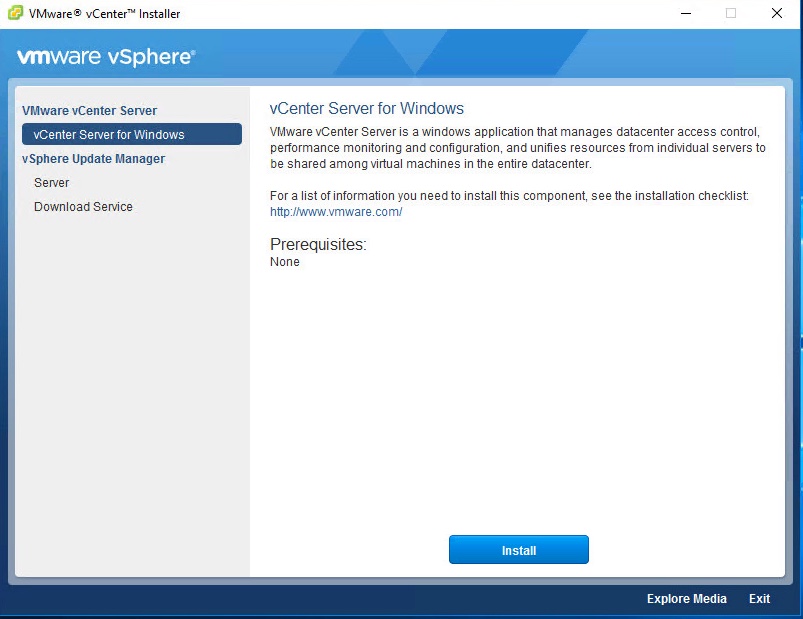Open Explore Media at the bottom
This screenshot has width=803, height=619.
click(x=686, y=599)
